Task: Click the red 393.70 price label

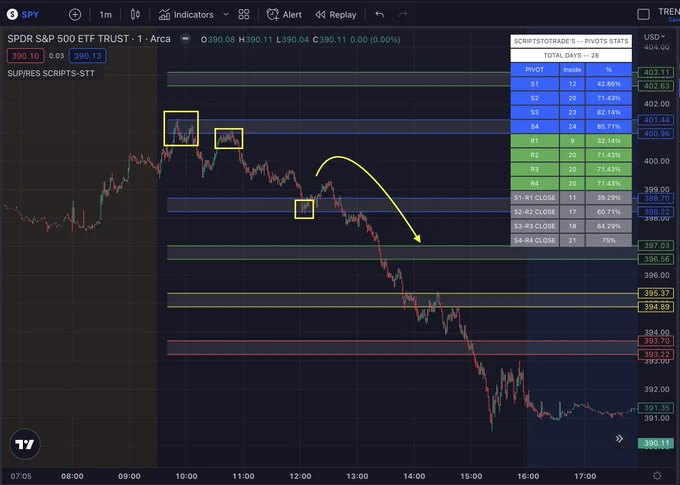Action: point(656,341)
